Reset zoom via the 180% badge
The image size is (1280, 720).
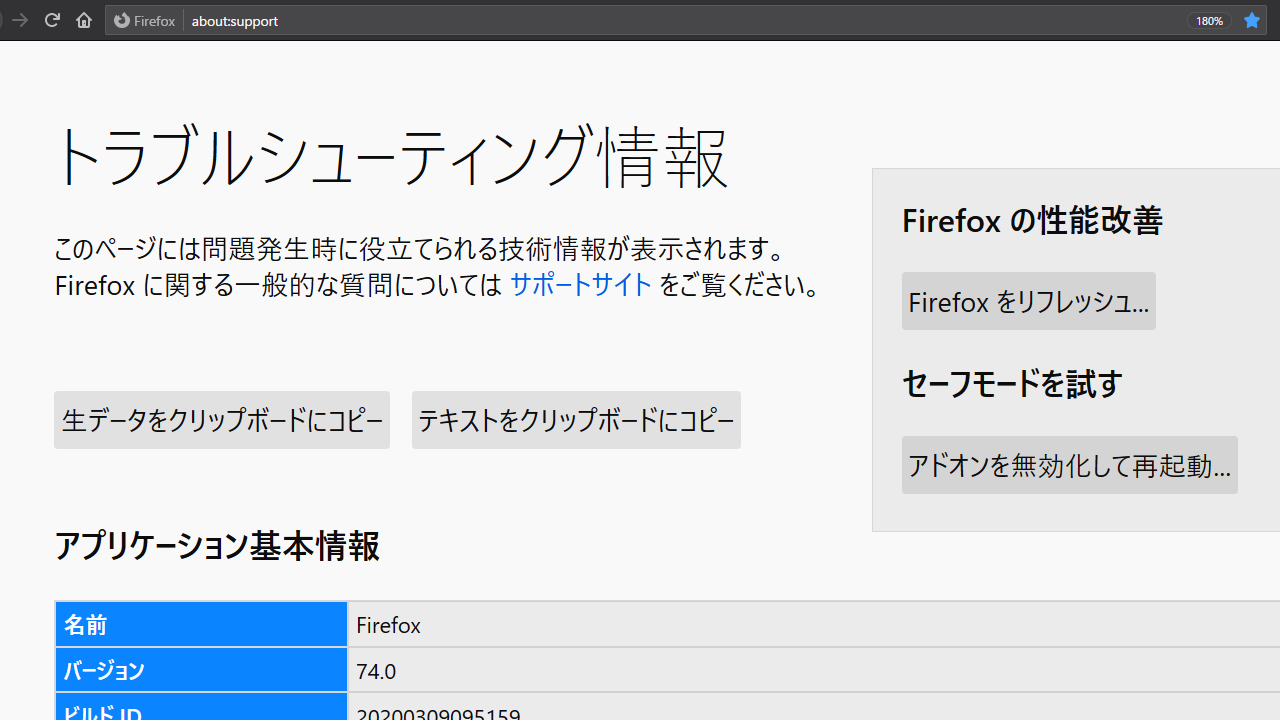point(1209,21)
